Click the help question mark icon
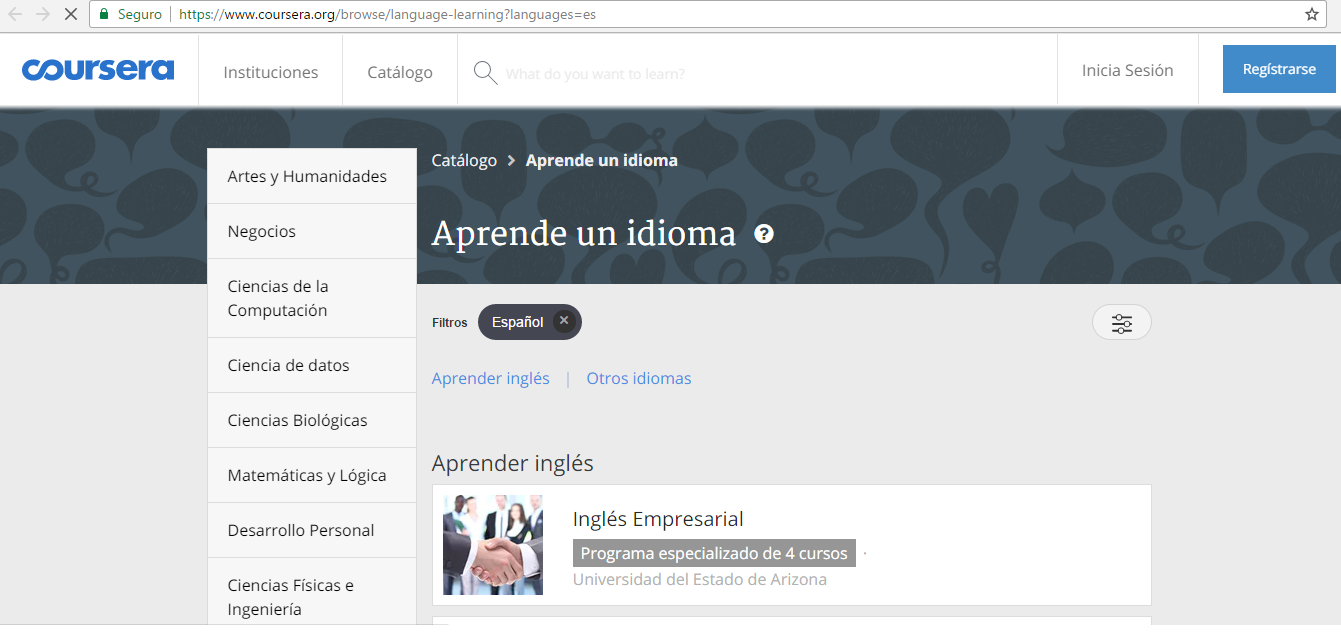 [764, 234]
